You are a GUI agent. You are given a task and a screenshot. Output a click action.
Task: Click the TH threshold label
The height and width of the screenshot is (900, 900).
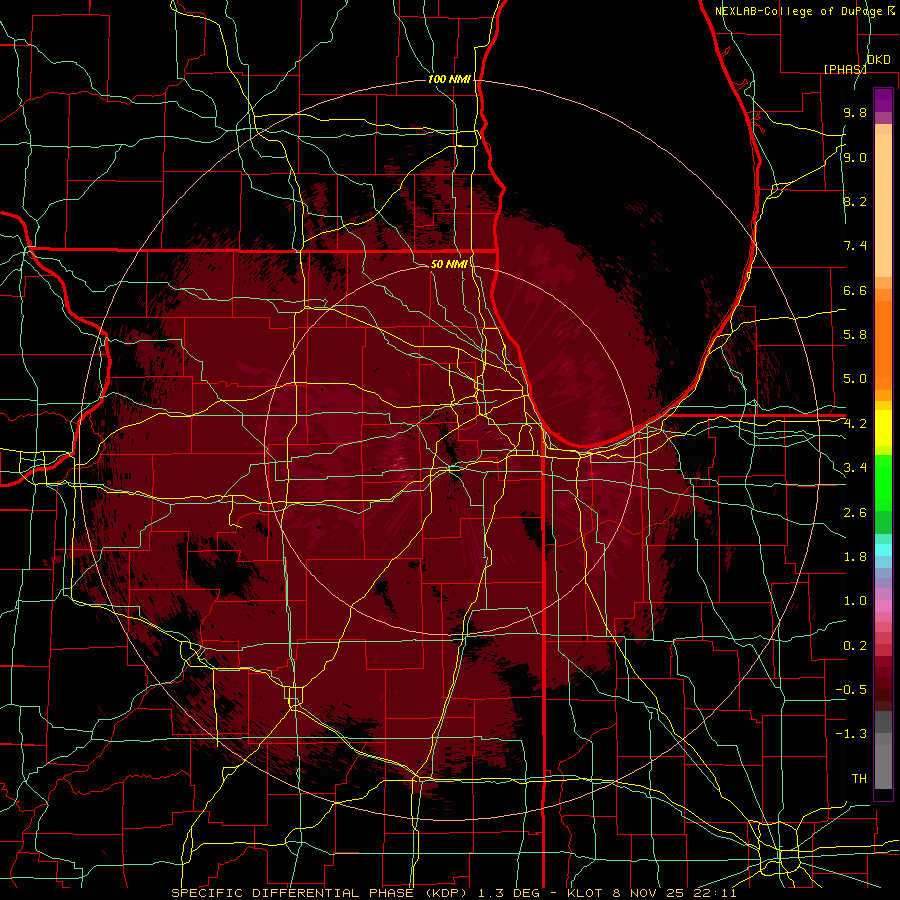[x=859, y=779]
